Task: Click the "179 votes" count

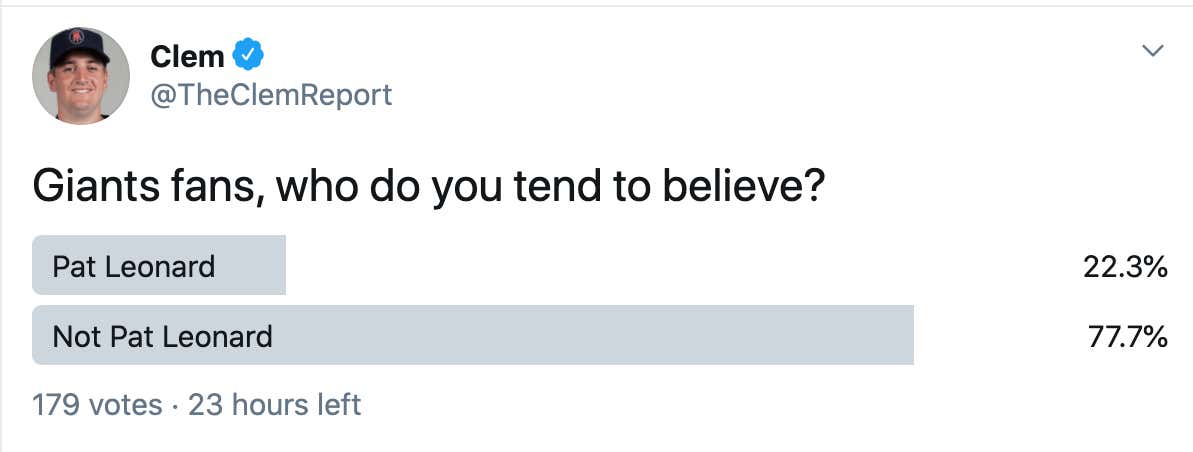Action: 97,405
